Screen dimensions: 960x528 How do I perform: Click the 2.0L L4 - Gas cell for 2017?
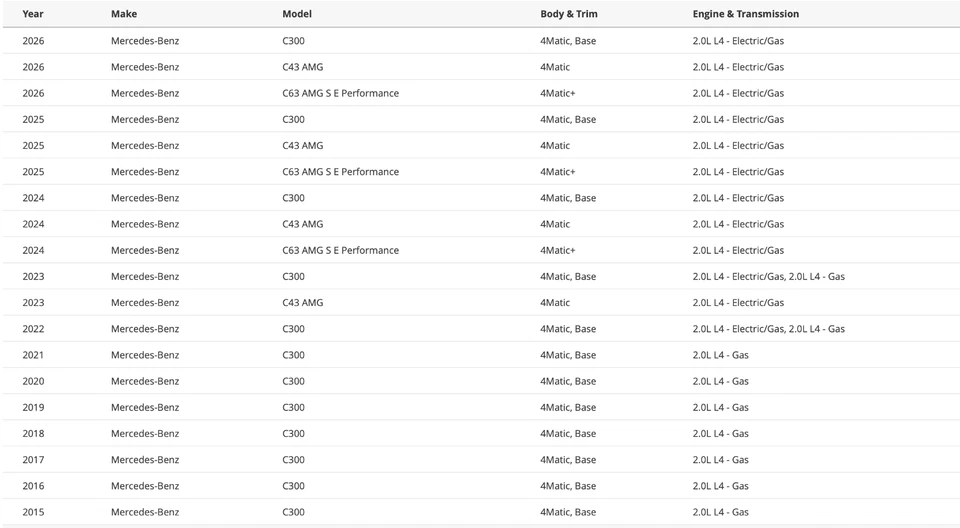tap(720, 460)
